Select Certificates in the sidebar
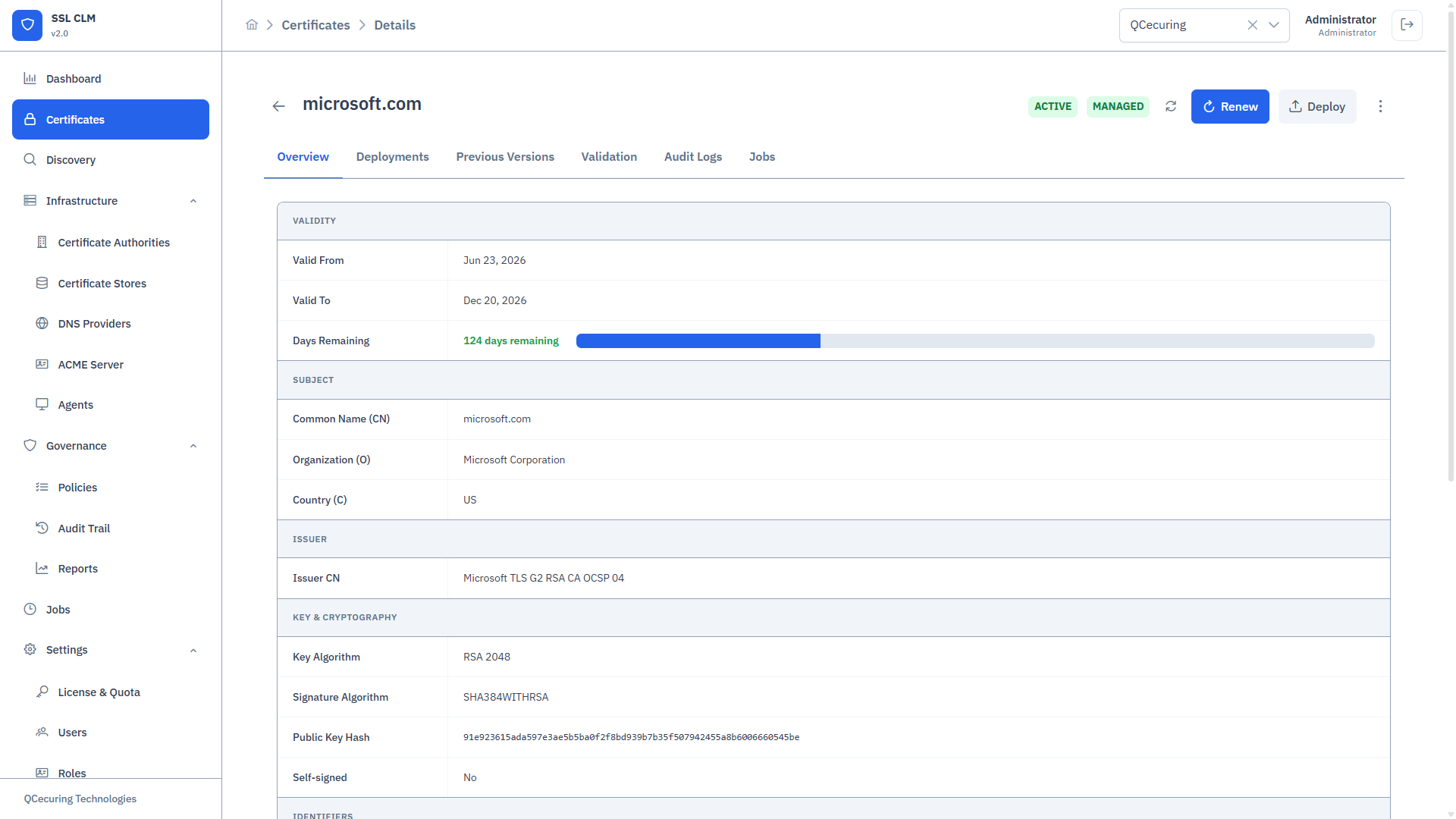This screenshot has width=1456, height=819. pos(111,120)
